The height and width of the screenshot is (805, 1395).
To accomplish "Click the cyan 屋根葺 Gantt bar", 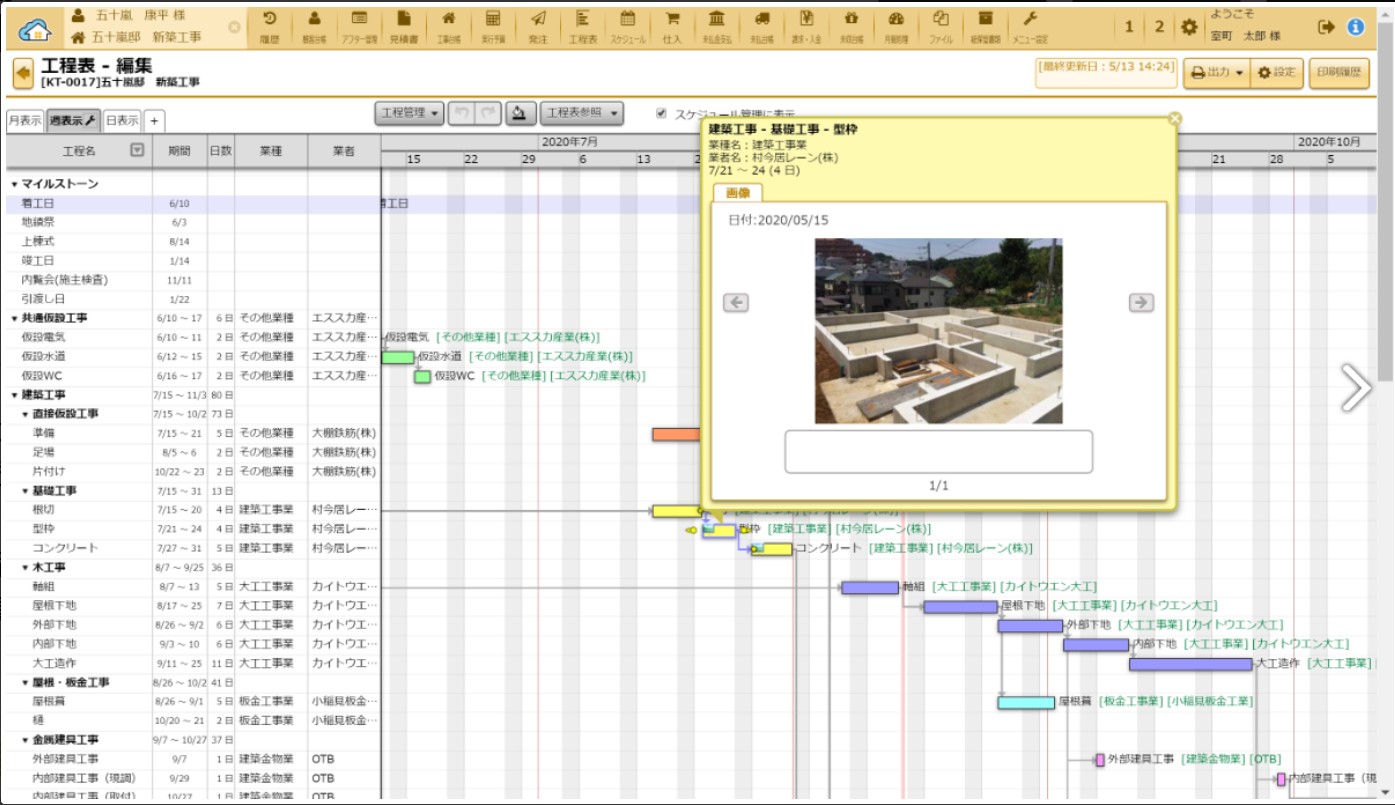I will pos(1026,702).
